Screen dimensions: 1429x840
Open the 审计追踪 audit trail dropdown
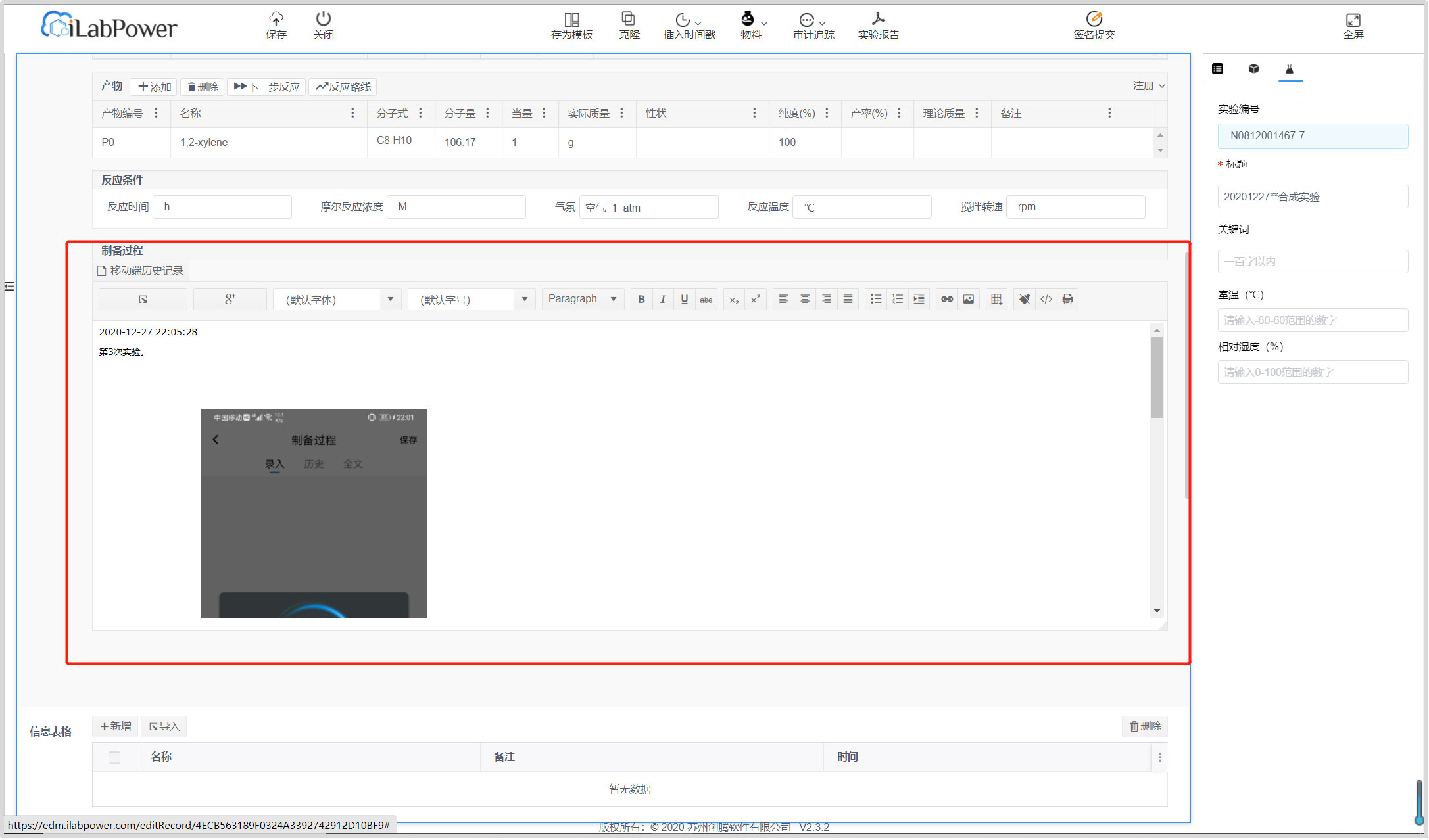[x=813, y=26]
